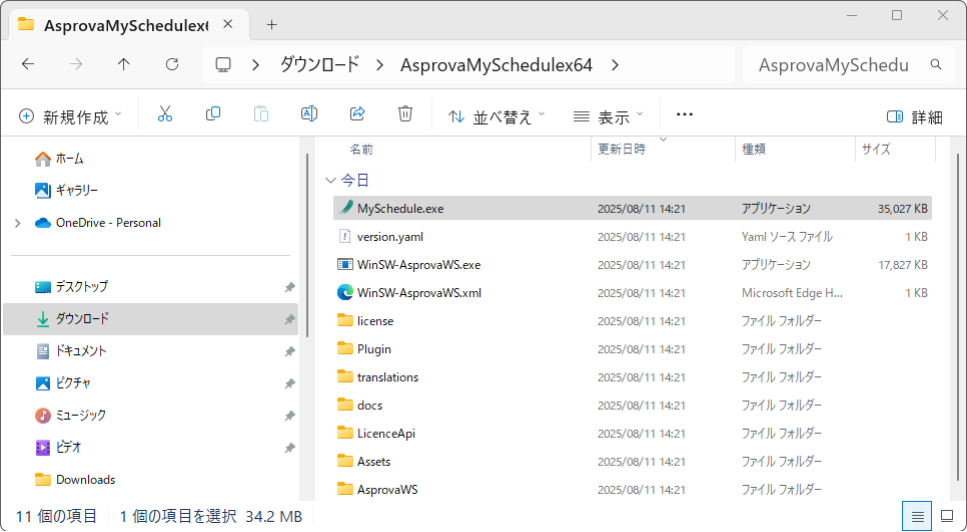Image resolution: width=967 pixels, height=532 pixels.
Task: Click the PC monitor icon in address bar
Action: tap(223, 65)
